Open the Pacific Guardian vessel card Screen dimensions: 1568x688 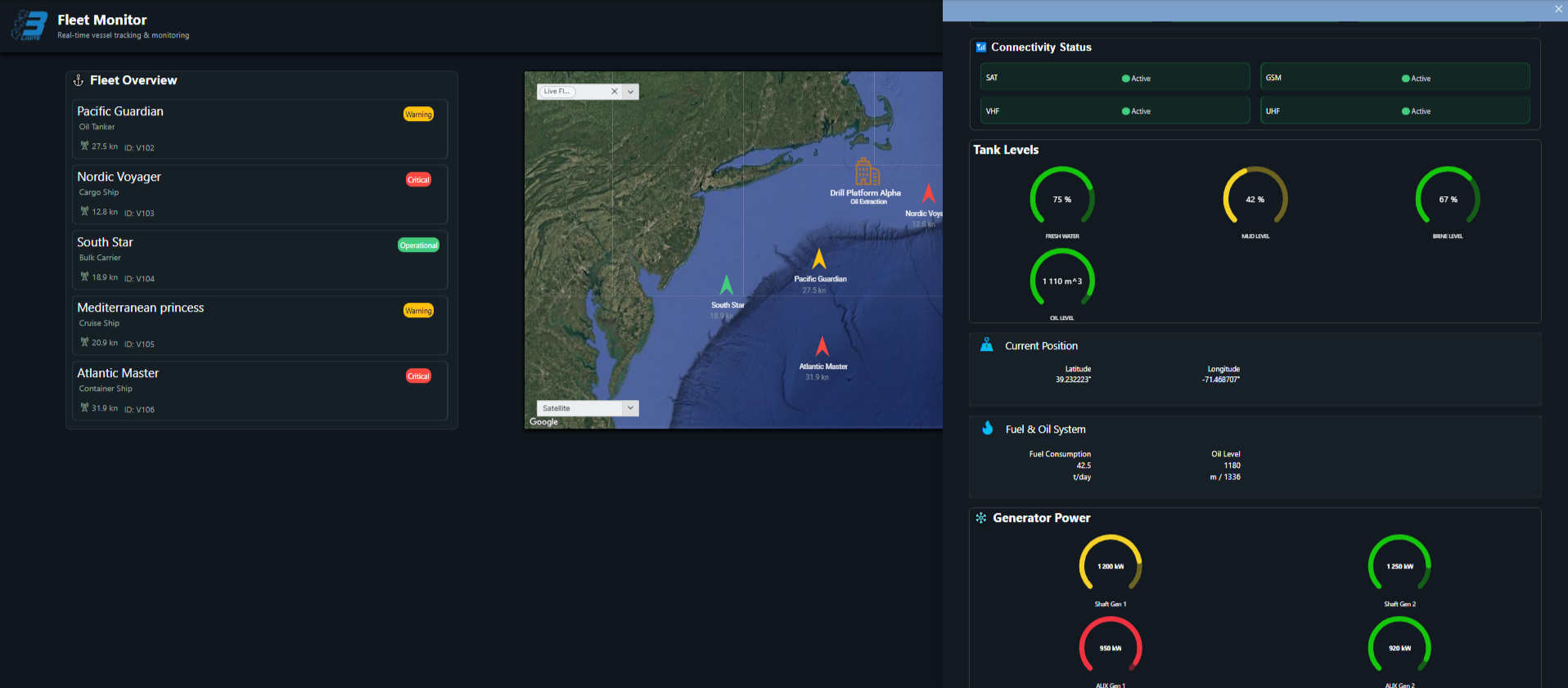(259, 129)
